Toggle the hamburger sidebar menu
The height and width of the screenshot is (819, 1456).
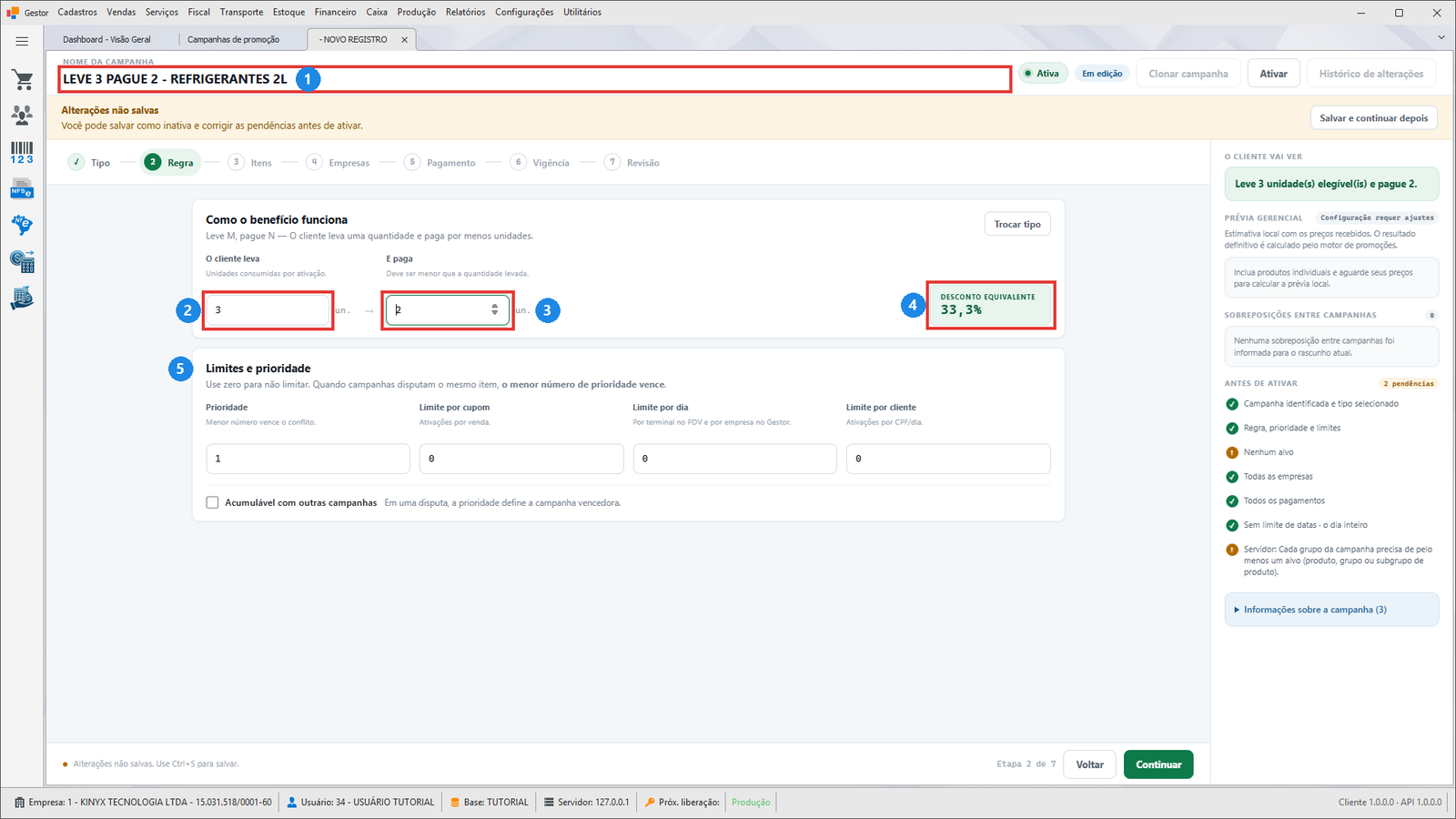pos(22,41)
